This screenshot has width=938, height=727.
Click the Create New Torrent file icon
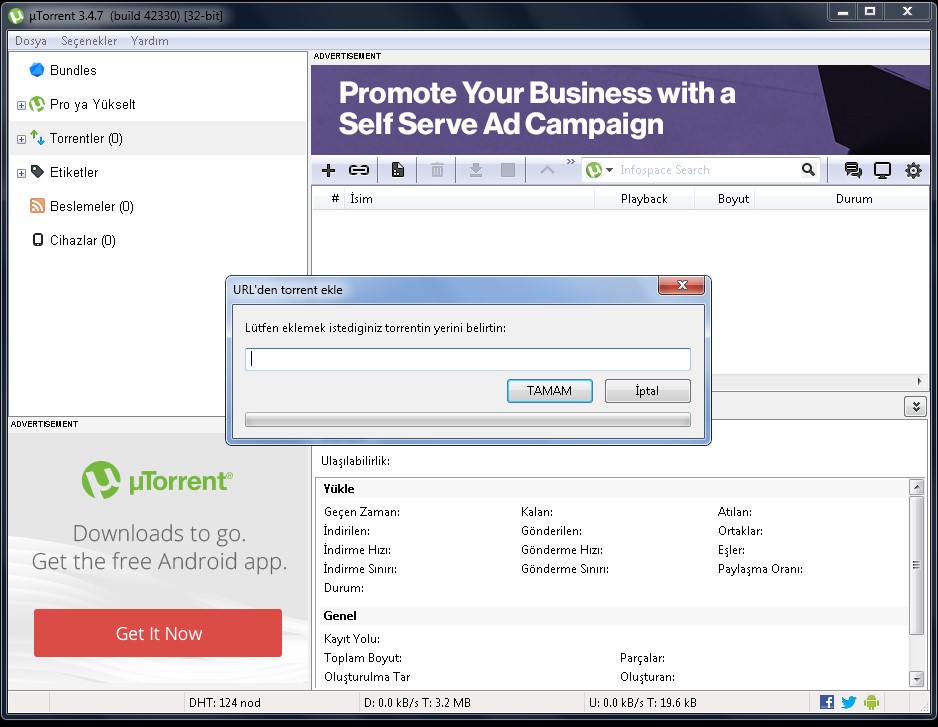click(398, 171)
